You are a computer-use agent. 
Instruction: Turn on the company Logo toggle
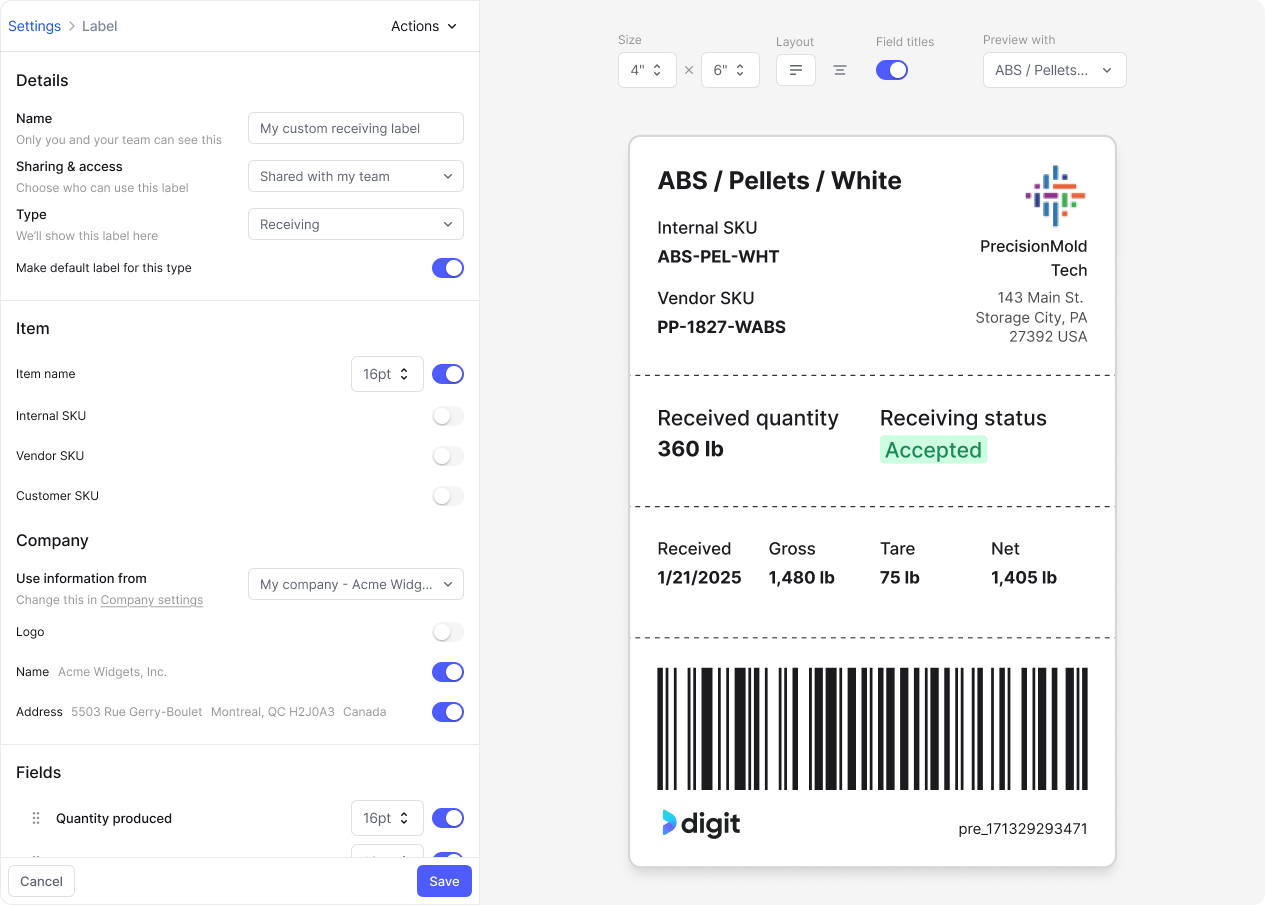[448, 632]
